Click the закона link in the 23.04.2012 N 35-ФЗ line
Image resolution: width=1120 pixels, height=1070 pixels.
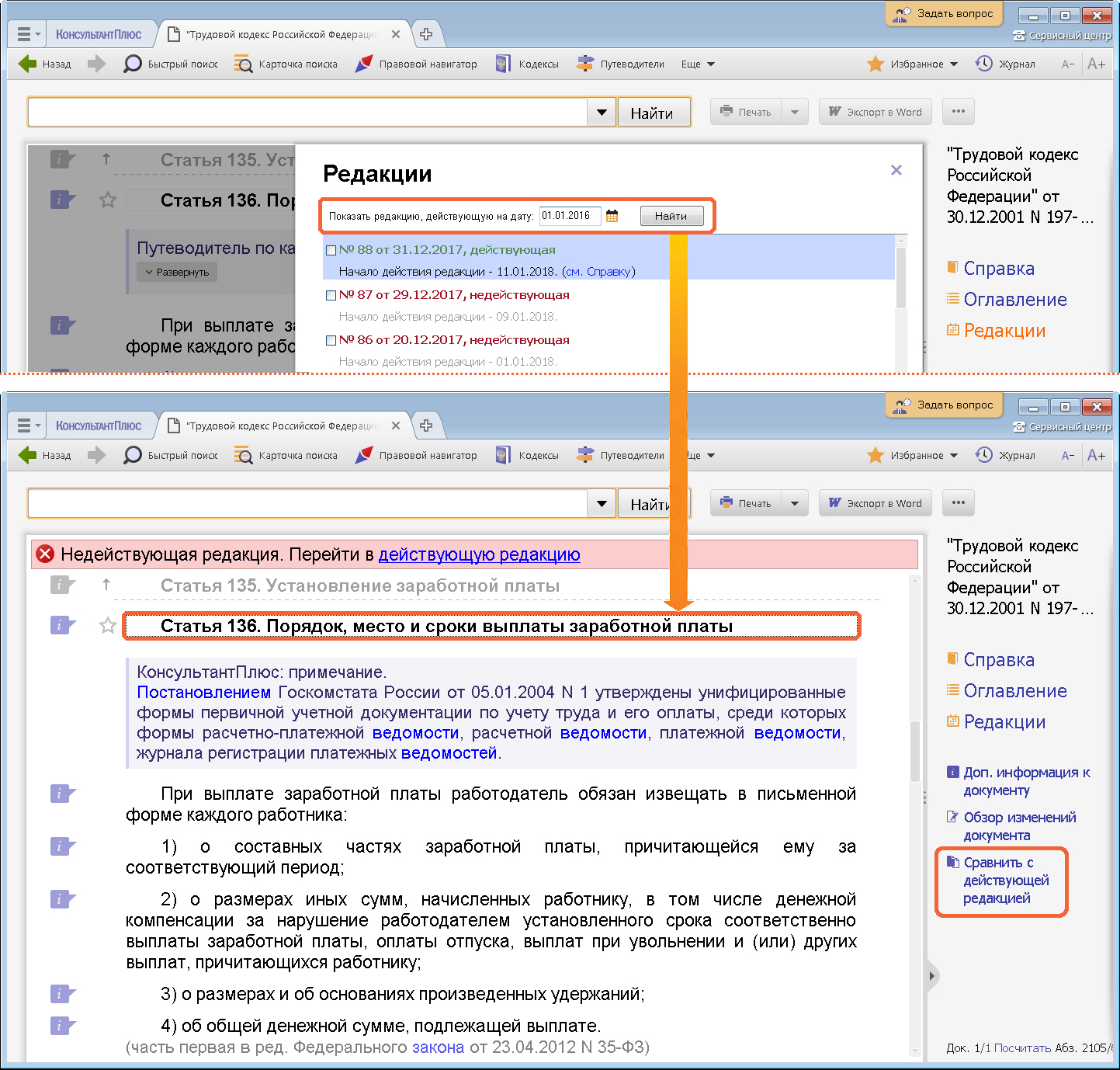pyautogui.click(x=438, y=1047)
